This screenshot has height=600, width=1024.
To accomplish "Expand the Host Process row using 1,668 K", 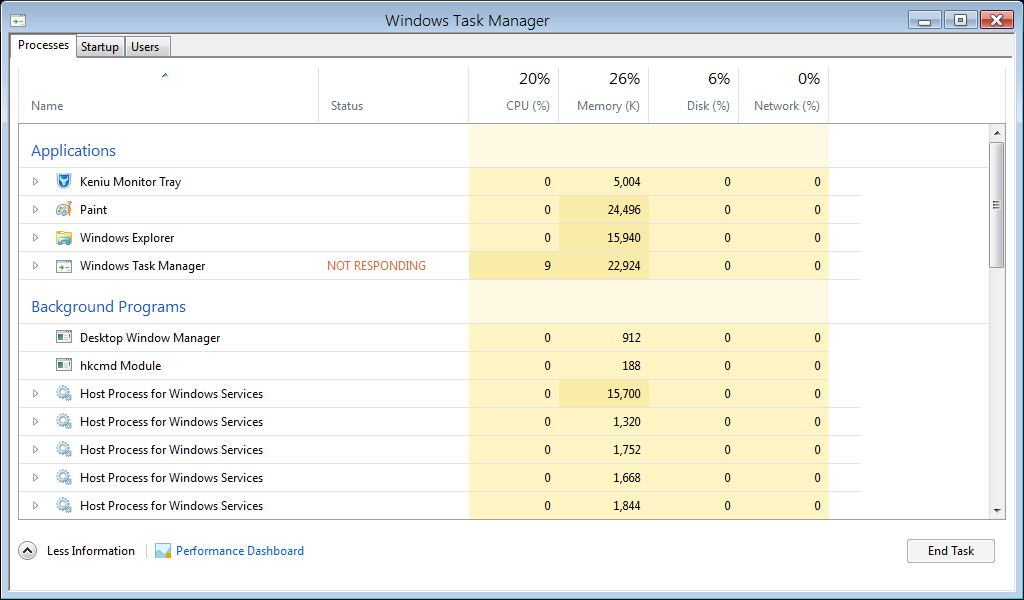I will tap(35, 478).
